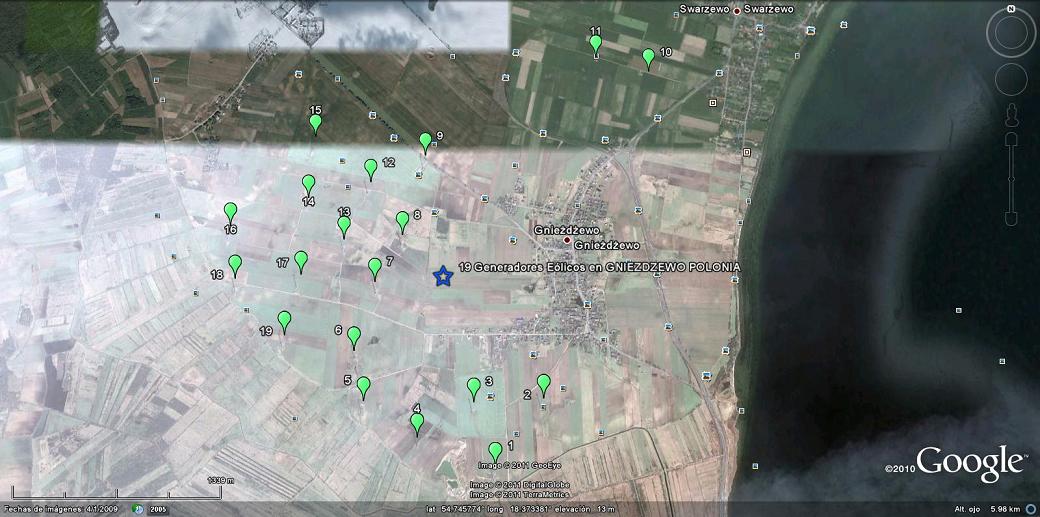Click the photo icon right of placemark 3
1040x517 pixels.
pyautogui.click(x=491, y=397)
